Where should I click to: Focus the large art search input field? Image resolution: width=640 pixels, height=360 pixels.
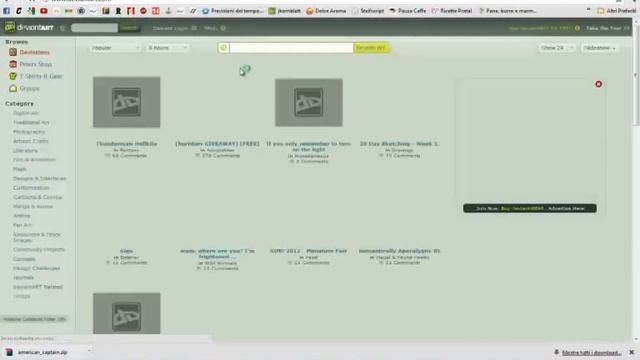(x=291, y=48)
